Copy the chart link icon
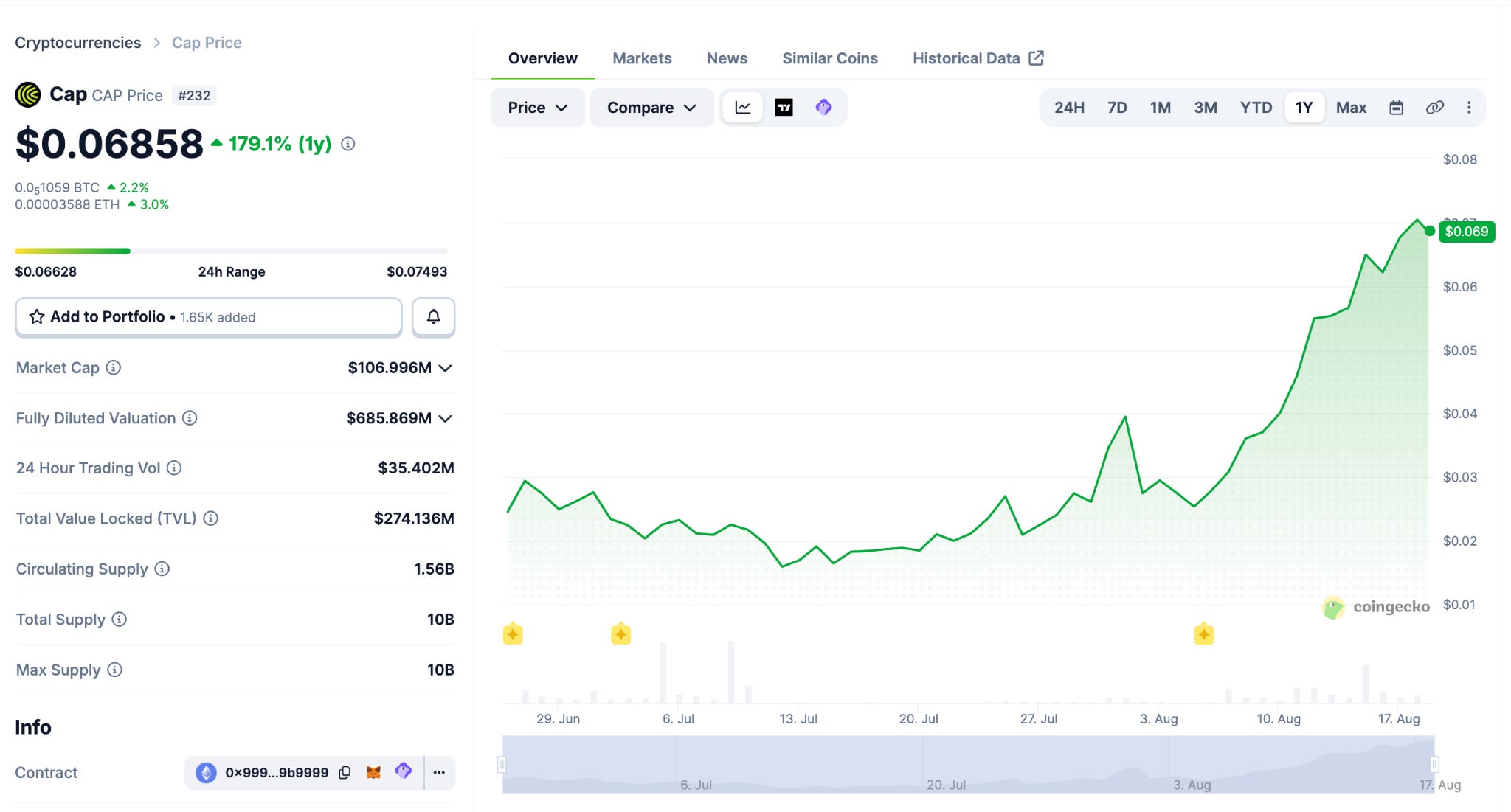Image resolution: width=1511 pixels, height=812 pixels. pos(1434,108)
